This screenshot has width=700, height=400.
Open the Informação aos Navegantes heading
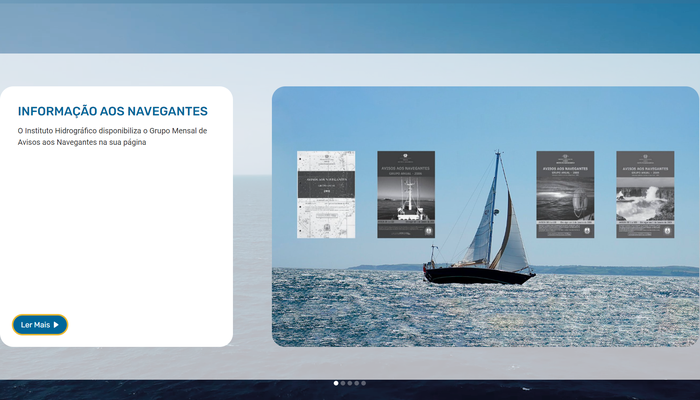click(113, 111)
